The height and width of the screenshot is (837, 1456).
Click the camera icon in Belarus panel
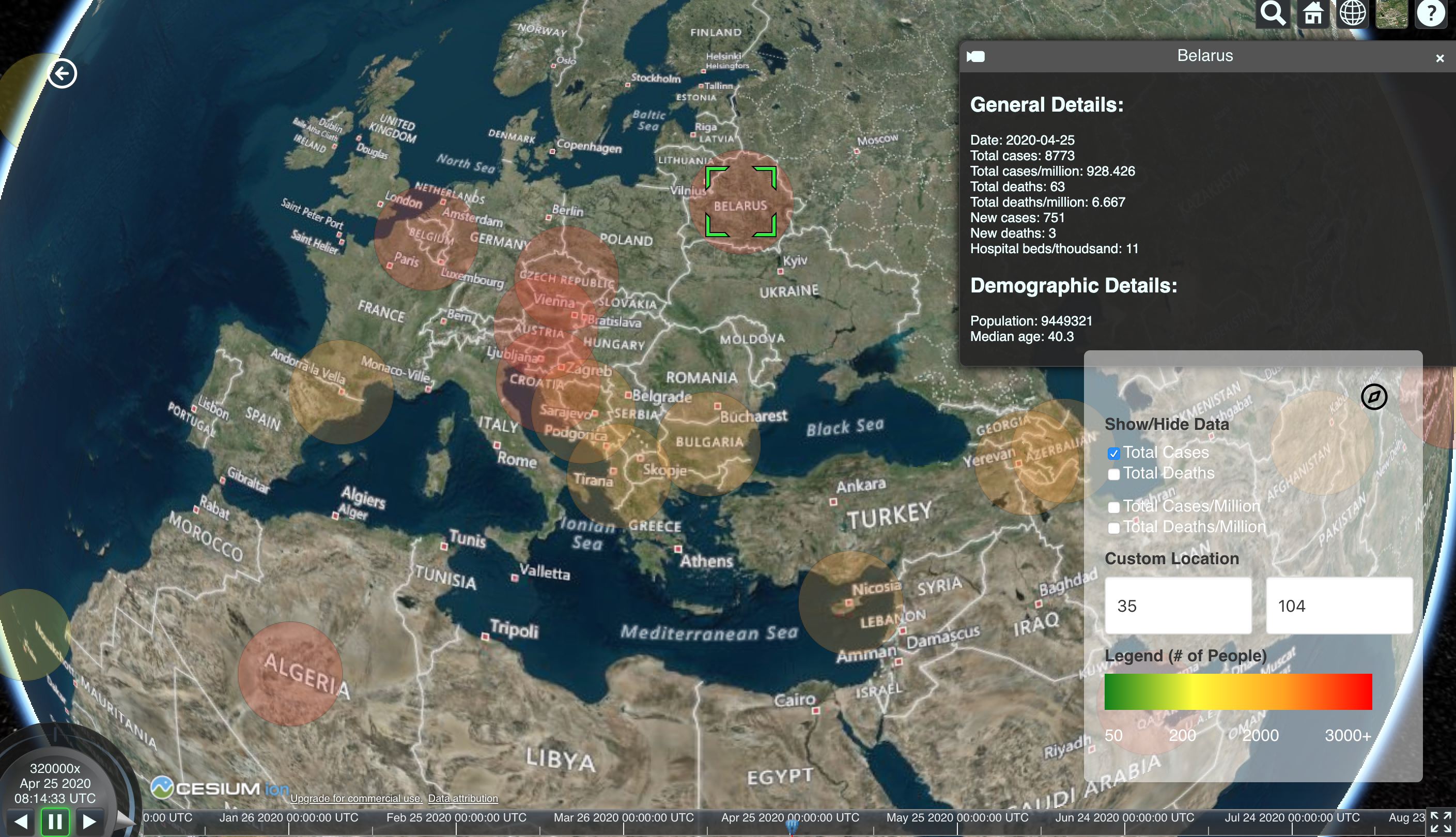[x=976, y=56]
